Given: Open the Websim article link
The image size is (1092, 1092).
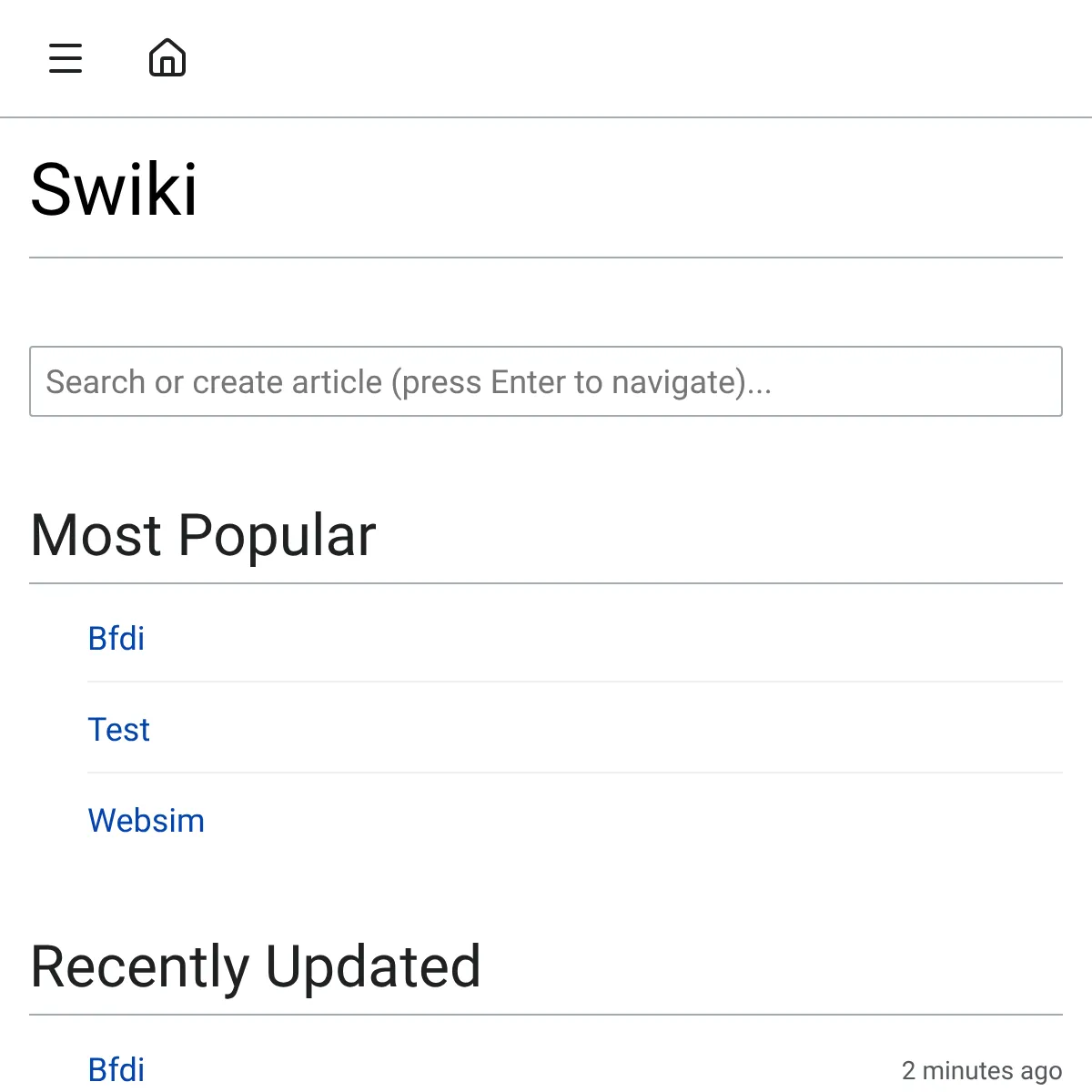Looking at the screenshot, I should [x=146, y=821].
